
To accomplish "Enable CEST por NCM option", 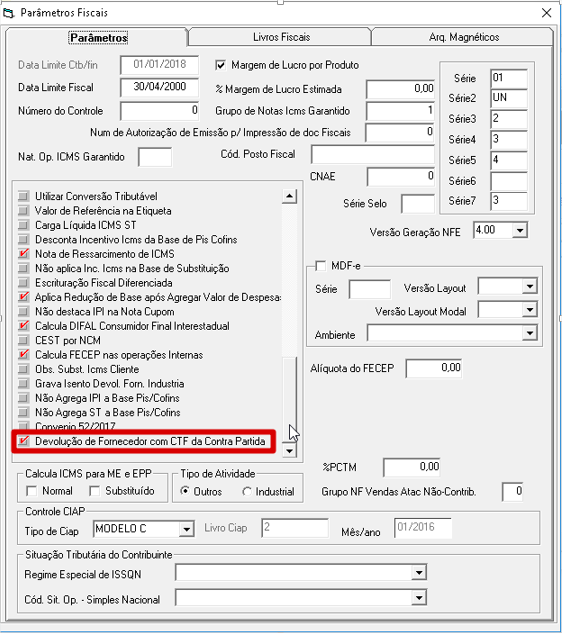I will (x=23, y=340).
